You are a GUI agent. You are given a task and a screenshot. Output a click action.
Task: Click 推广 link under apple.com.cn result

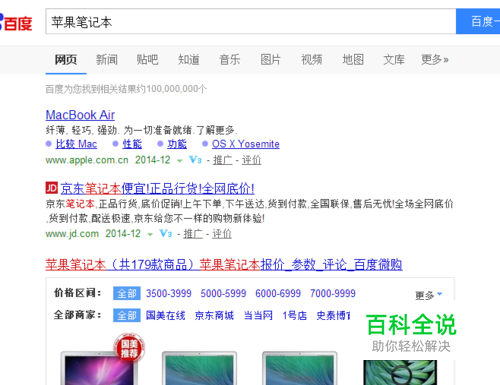[223, 160]
